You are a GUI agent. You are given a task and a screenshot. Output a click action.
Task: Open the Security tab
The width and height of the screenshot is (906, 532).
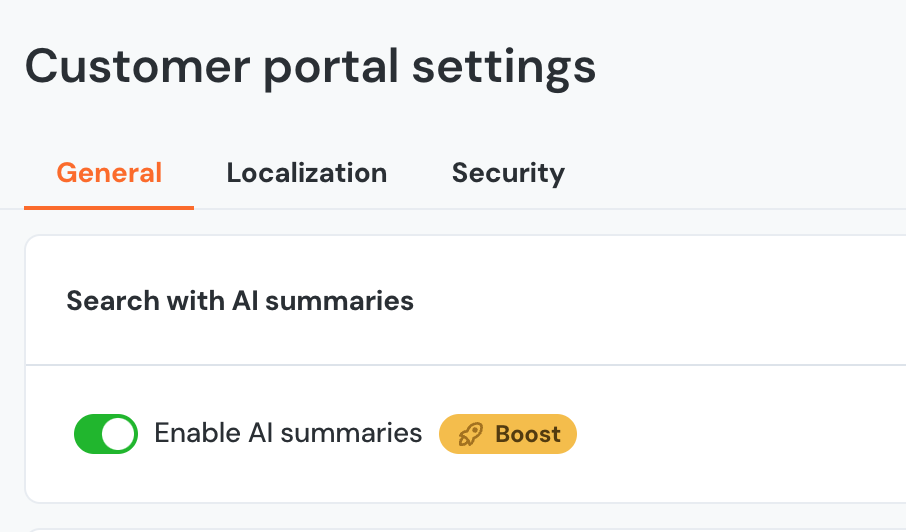508,173
